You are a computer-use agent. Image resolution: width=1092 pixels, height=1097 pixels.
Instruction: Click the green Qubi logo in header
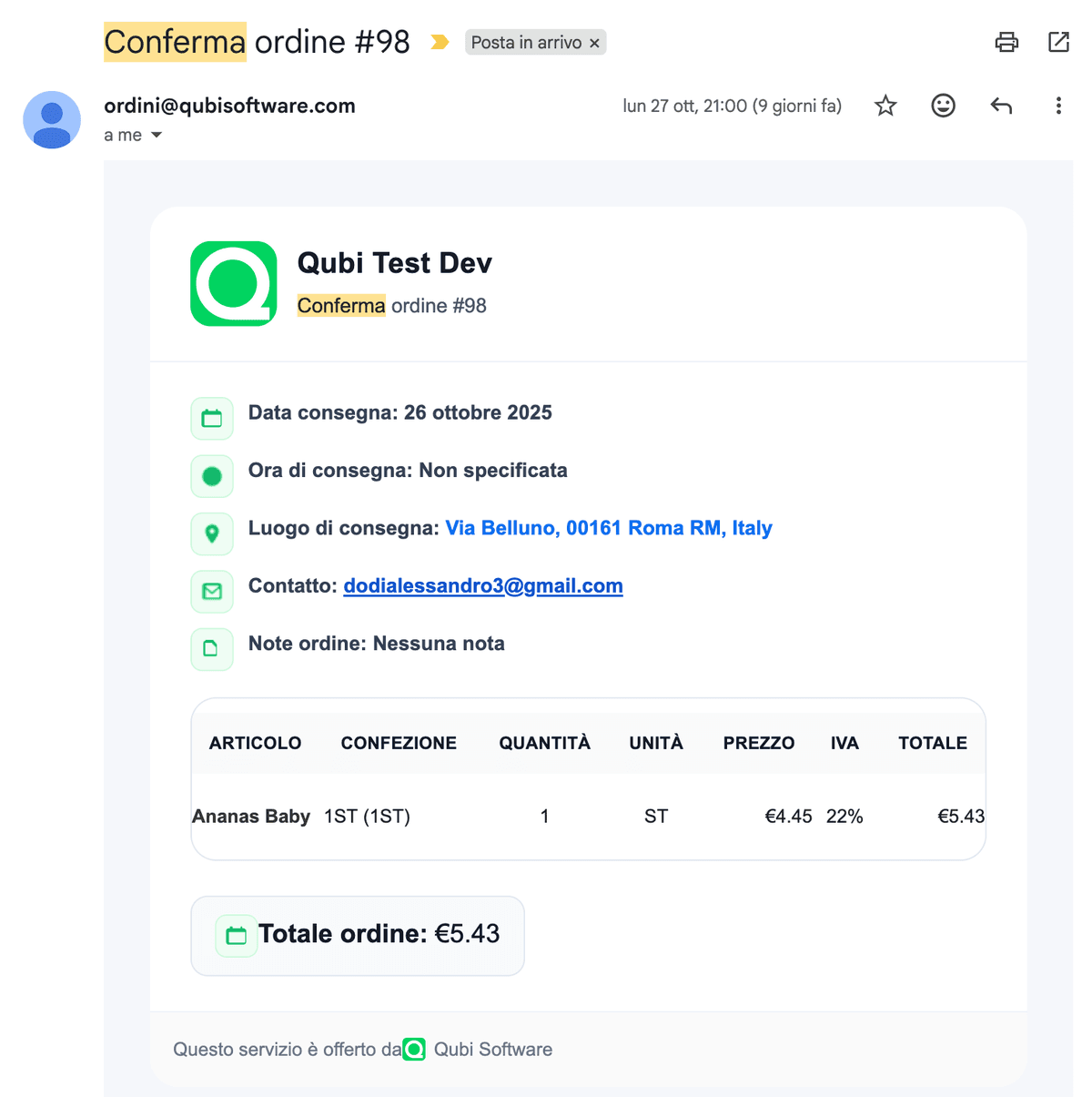[234, 283]
